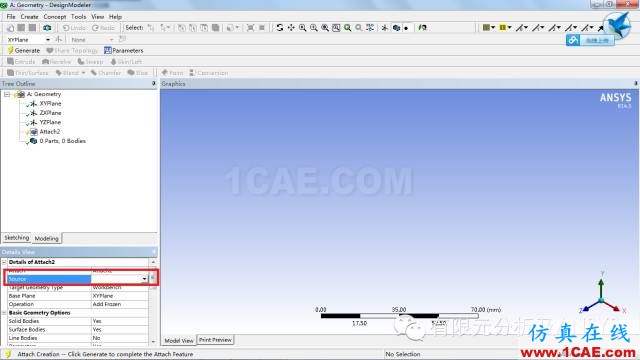Open the Concept menu
This screenshot has height=360, width=640.
coord(55,17)
